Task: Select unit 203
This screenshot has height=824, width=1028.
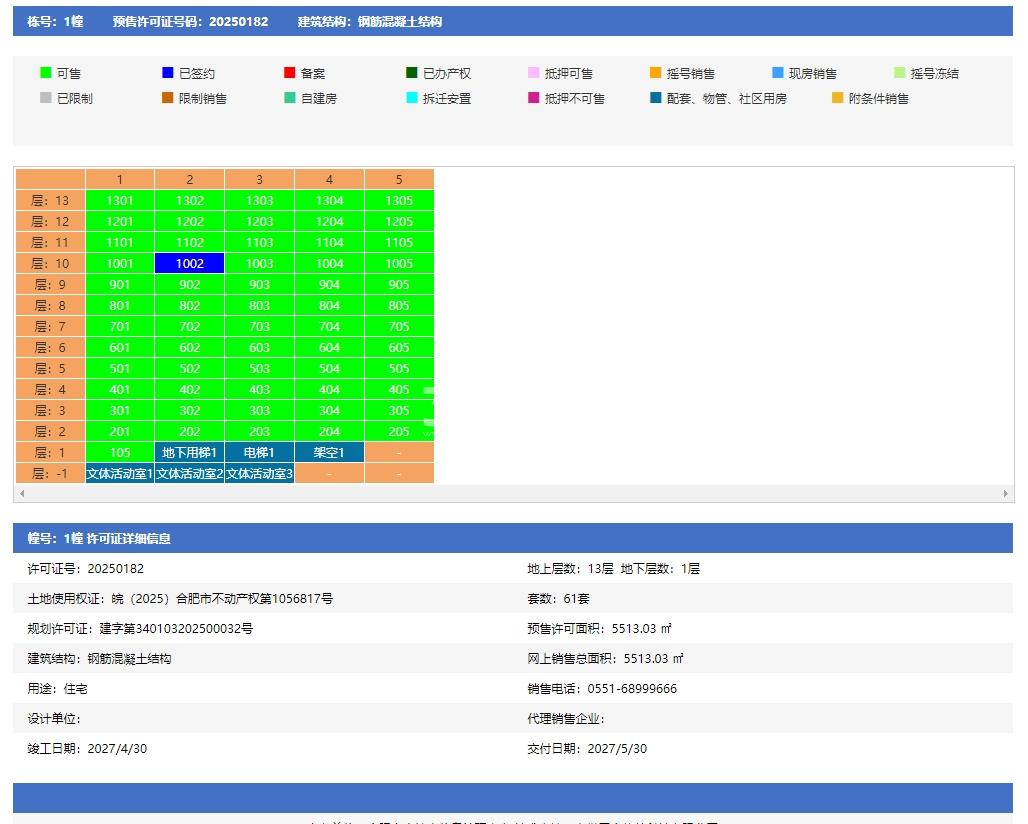Action: pyautogui.click(x=260, y=431)
